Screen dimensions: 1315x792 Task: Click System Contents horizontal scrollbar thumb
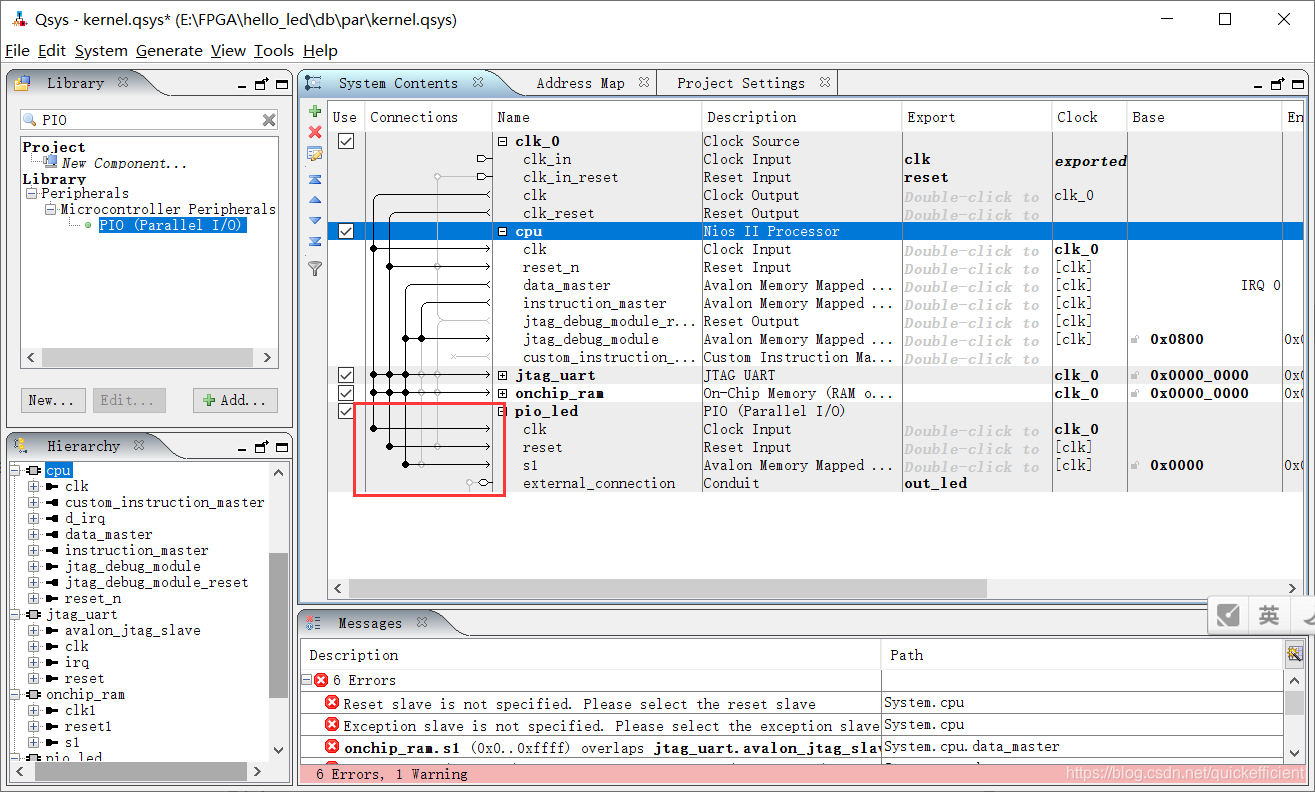[667, 588]
